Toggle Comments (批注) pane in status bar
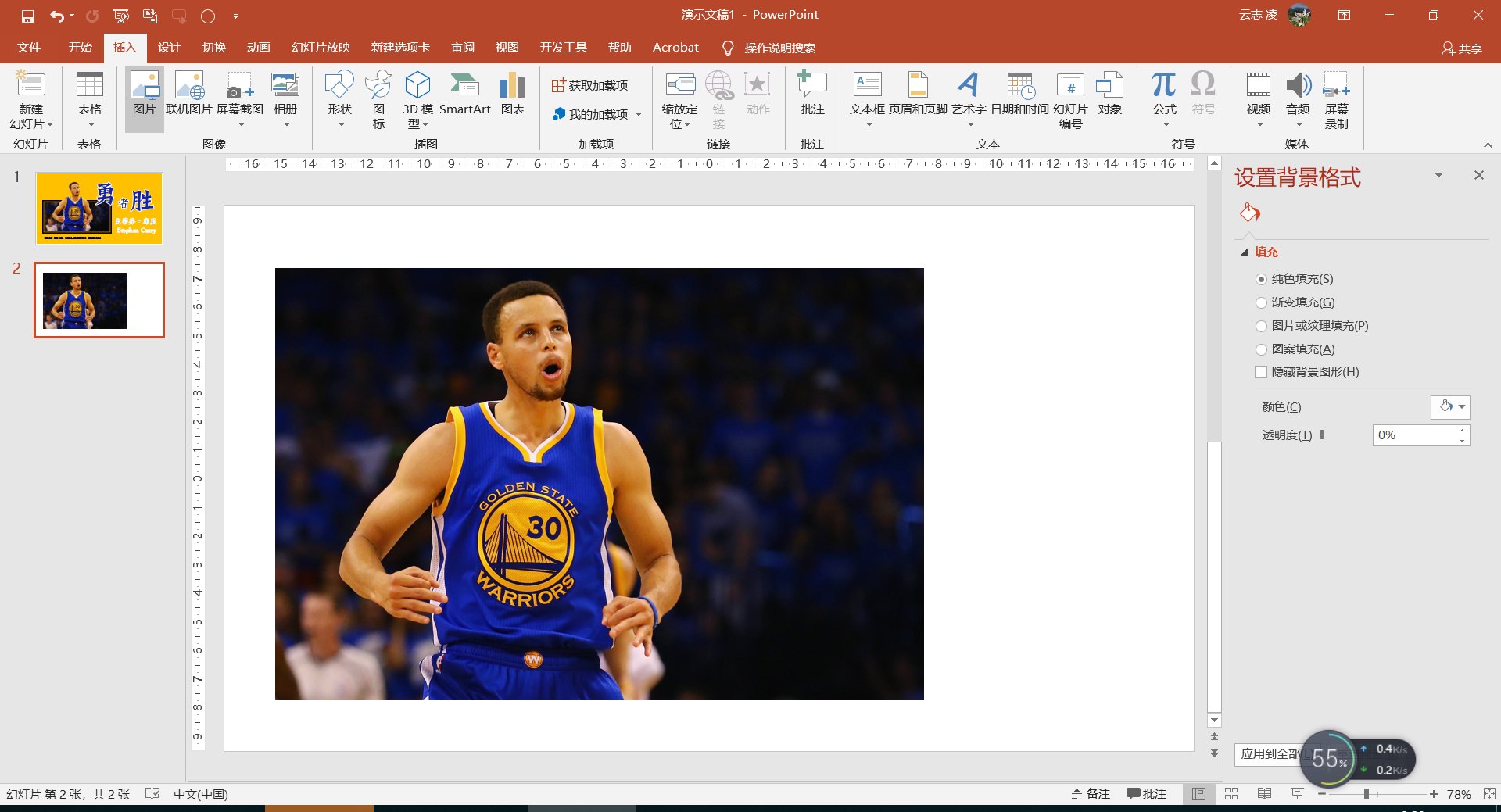This screenshot has height=812, width=1501. click(1146, 794)
